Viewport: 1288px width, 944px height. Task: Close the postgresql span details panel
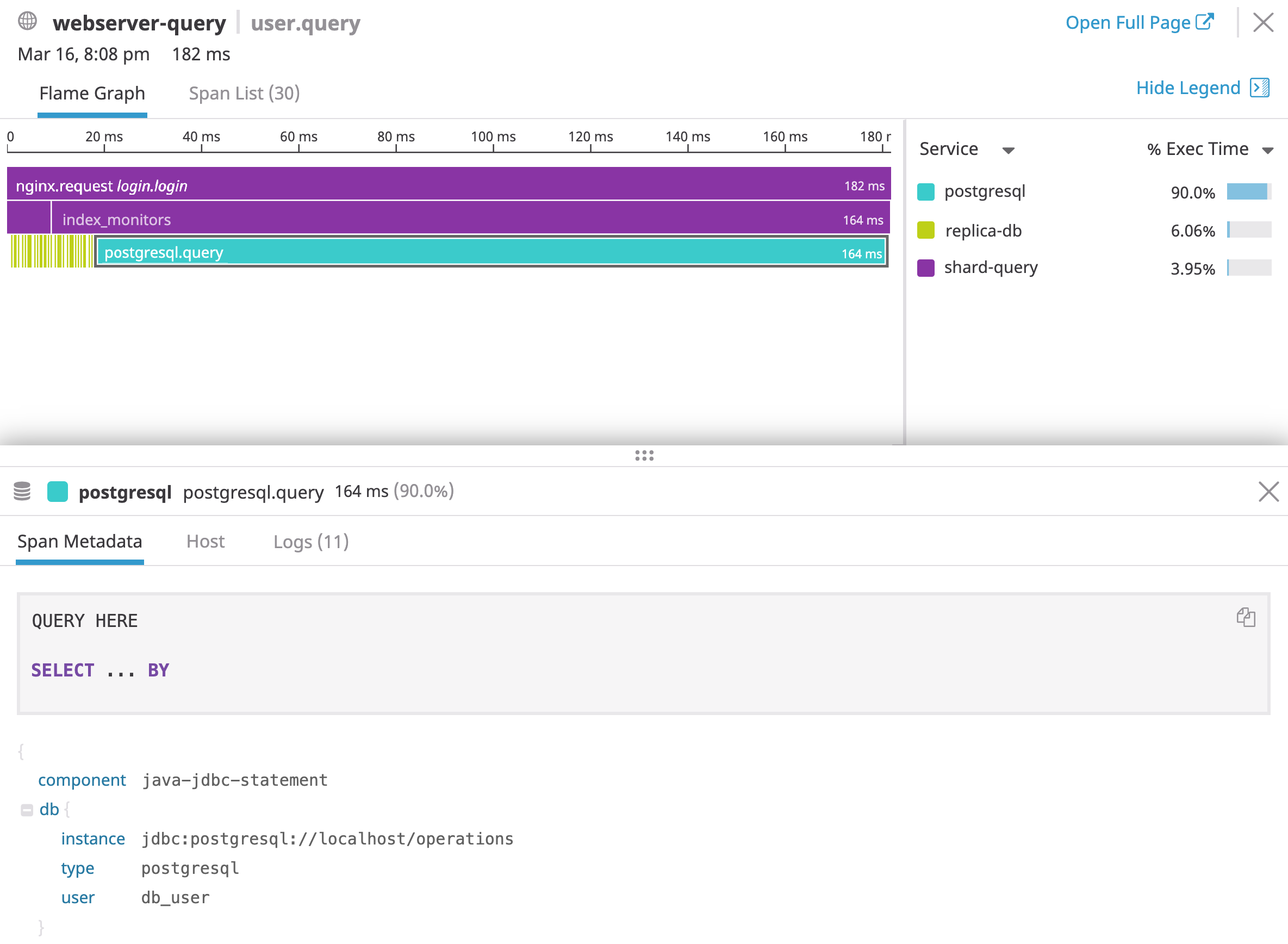tap(1268, 492)
